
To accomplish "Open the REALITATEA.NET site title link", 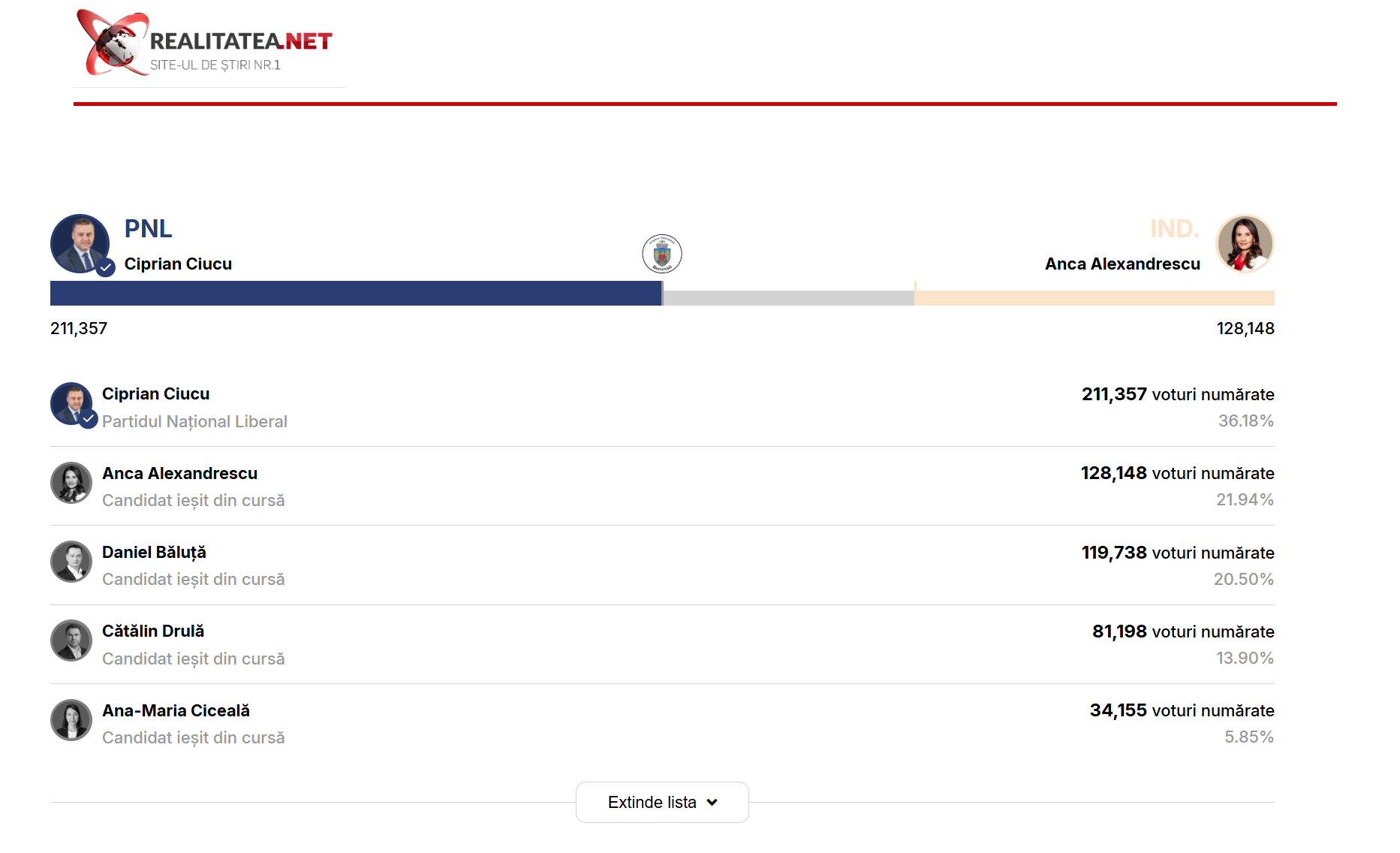I will [240, 41].
